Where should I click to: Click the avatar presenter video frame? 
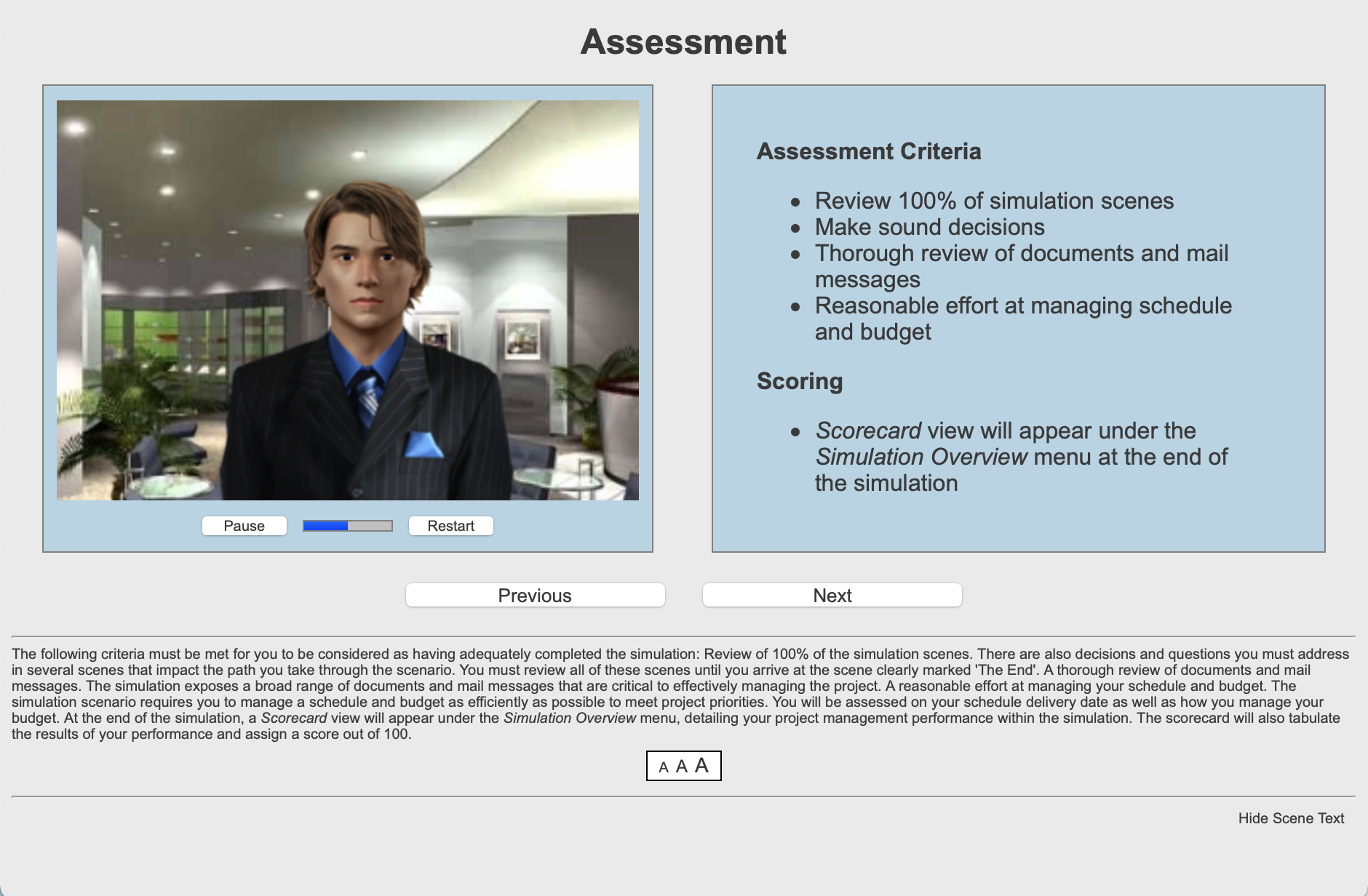coord(348,300)
